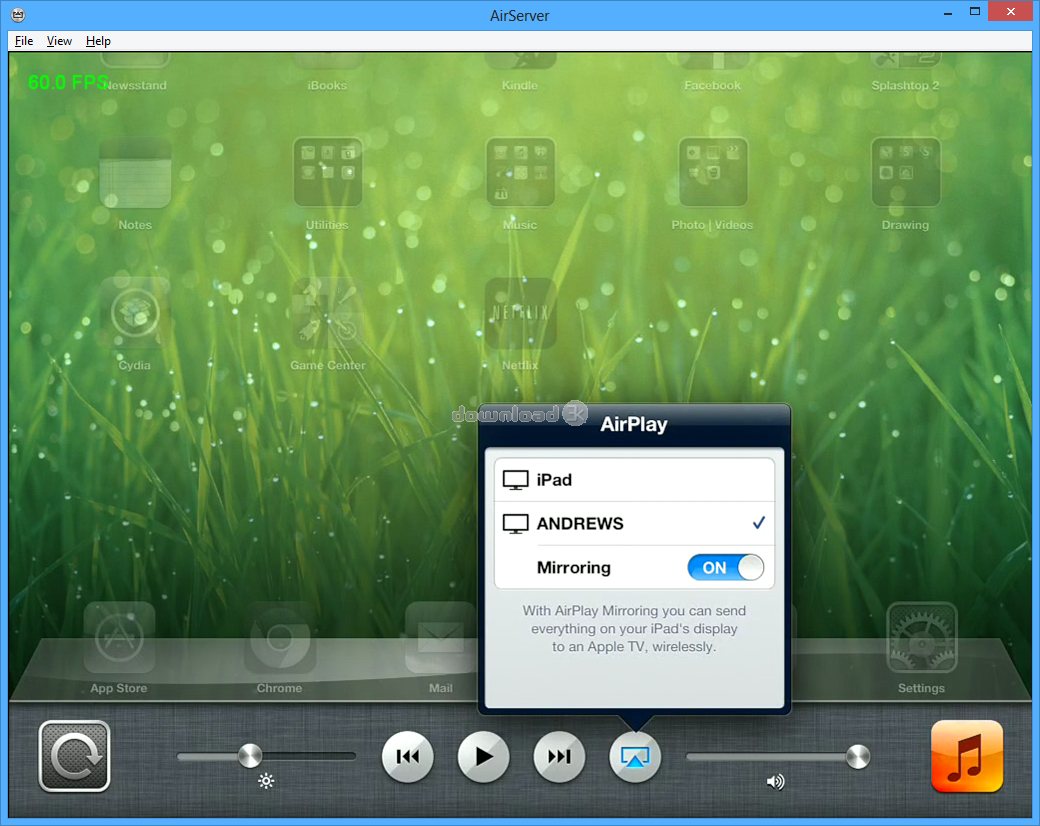Open the File menu
Viewport: 1040px width, 826px height.
(24, 41)
